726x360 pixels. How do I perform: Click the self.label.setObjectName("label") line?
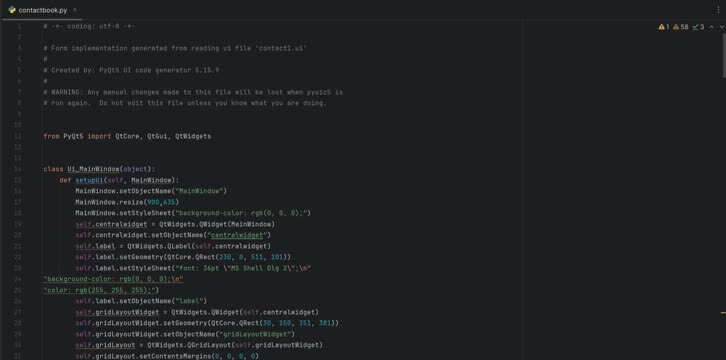tap(141, 301)
